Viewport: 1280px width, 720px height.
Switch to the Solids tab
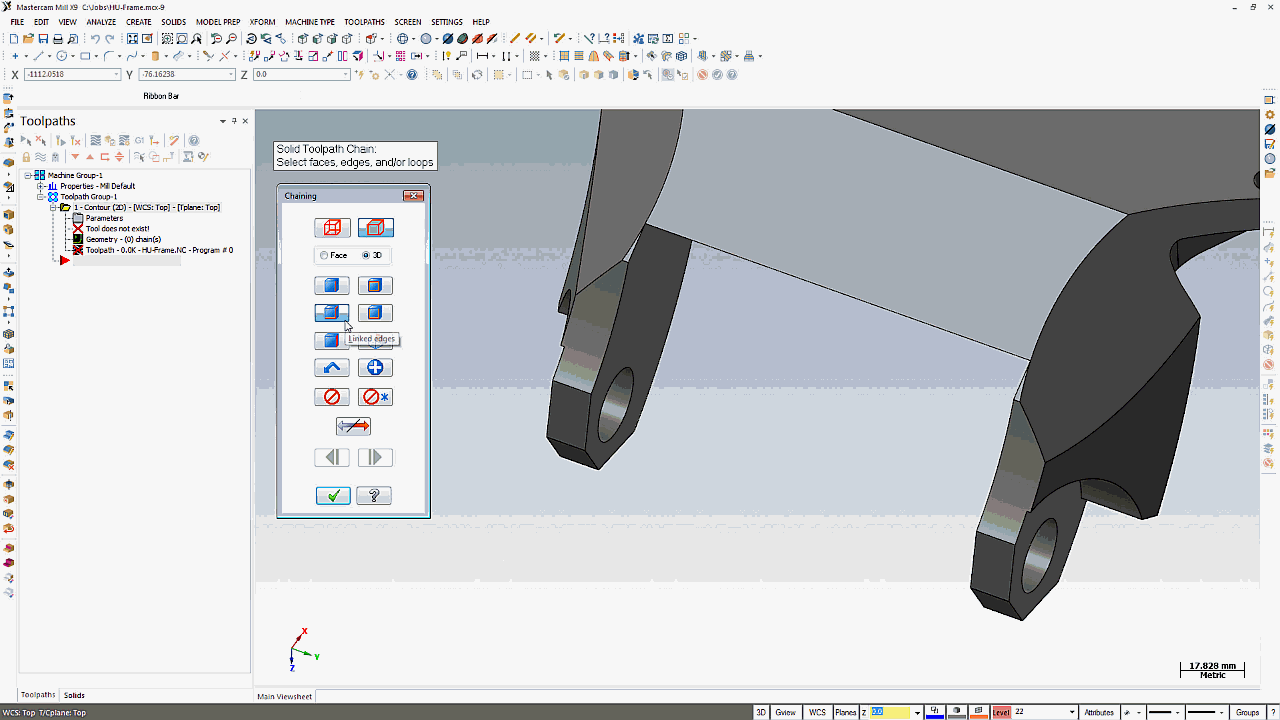point(74,695)
